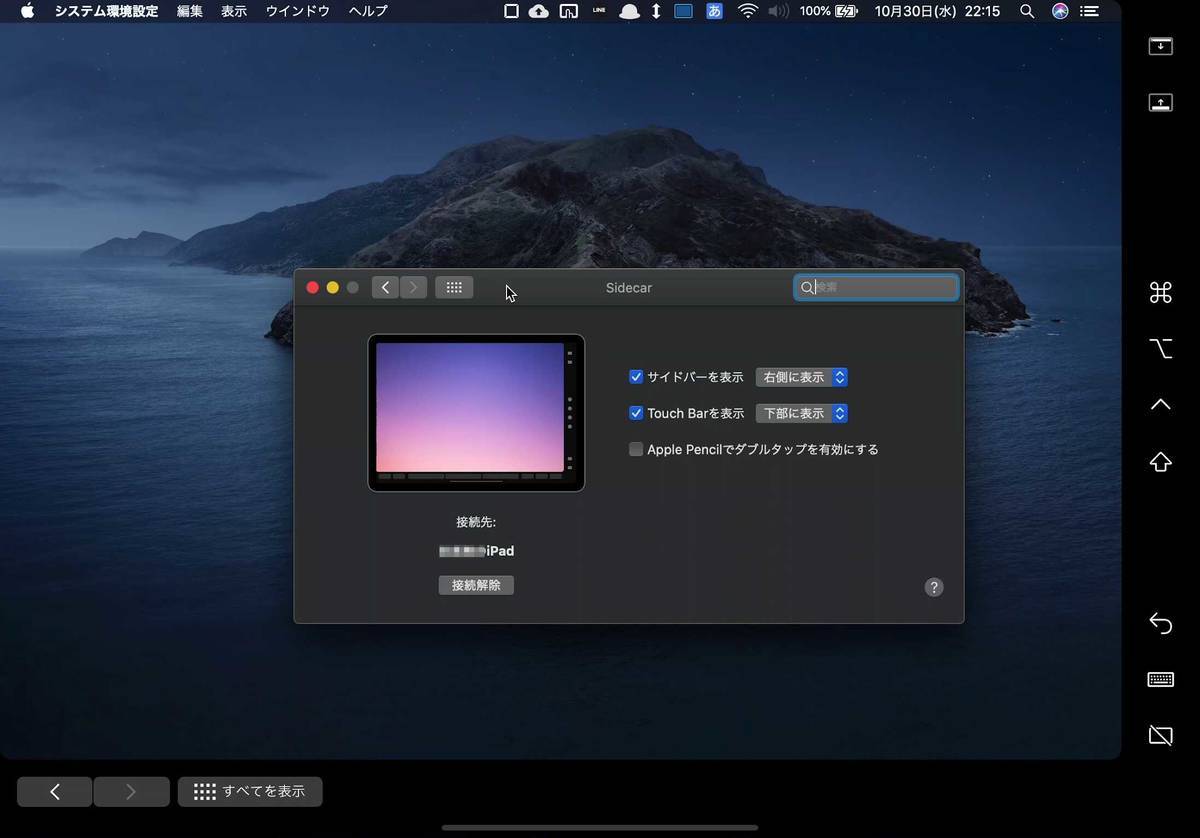The image size is (1200, 838).
Task: Open 右側に表示 sidebar position dropdown
Action: (x=802, y=377)
